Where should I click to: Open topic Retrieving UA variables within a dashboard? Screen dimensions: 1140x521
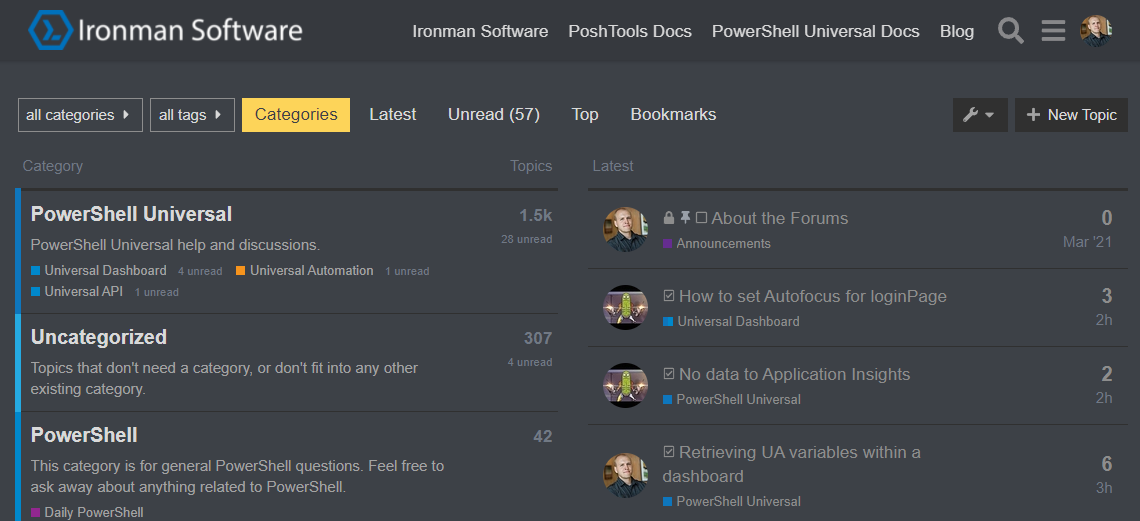(x=792, y=464)
